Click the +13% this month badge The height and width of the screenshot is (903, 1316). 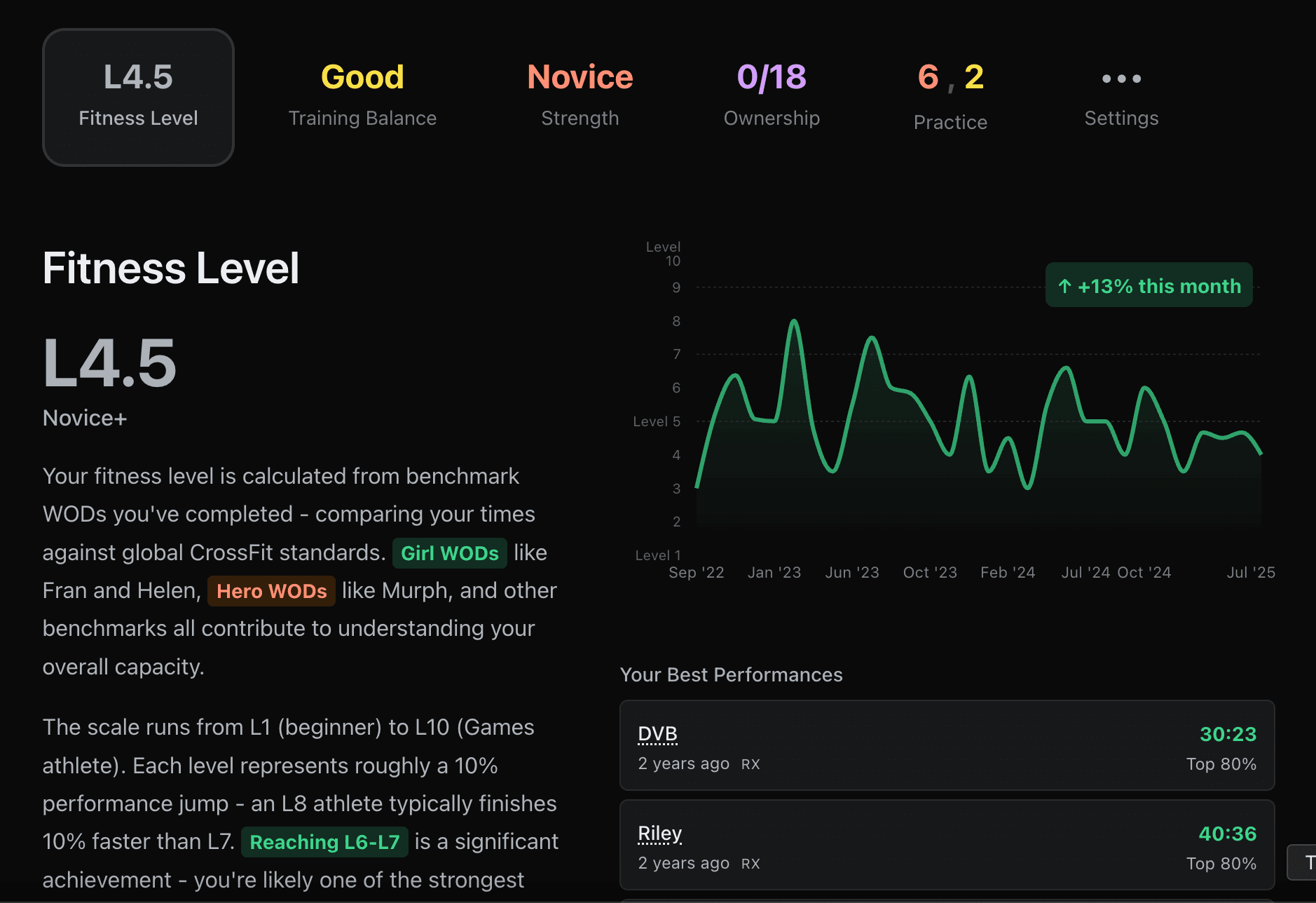[x=1149, y=285]
